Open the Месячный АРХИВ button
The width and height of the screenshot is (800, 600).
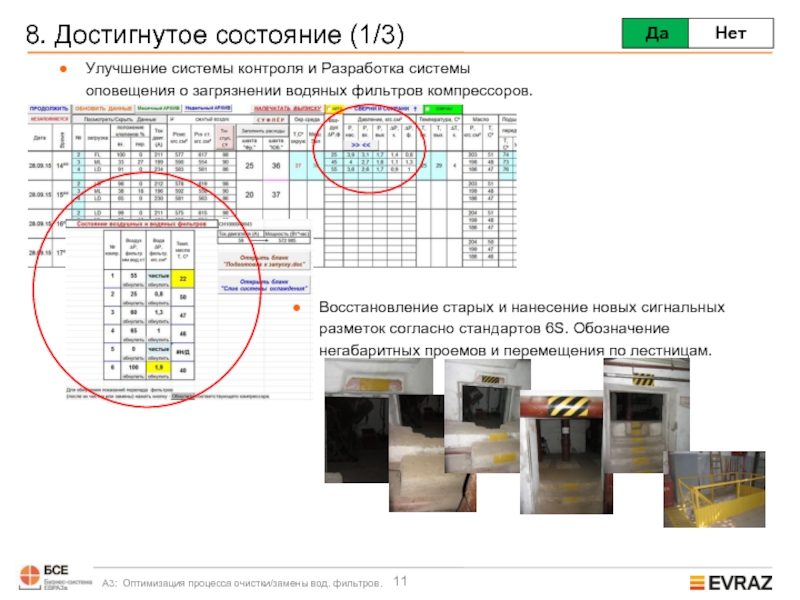click(159, 108)
